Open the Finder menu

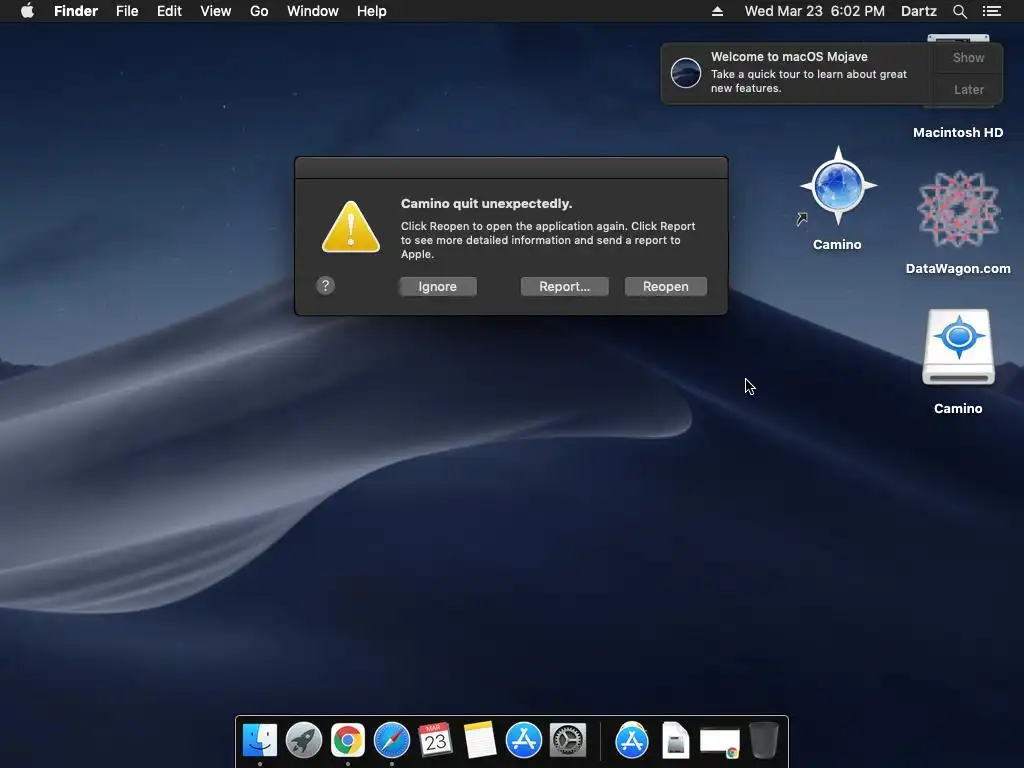pyautogui.click(x=76, y=11)
